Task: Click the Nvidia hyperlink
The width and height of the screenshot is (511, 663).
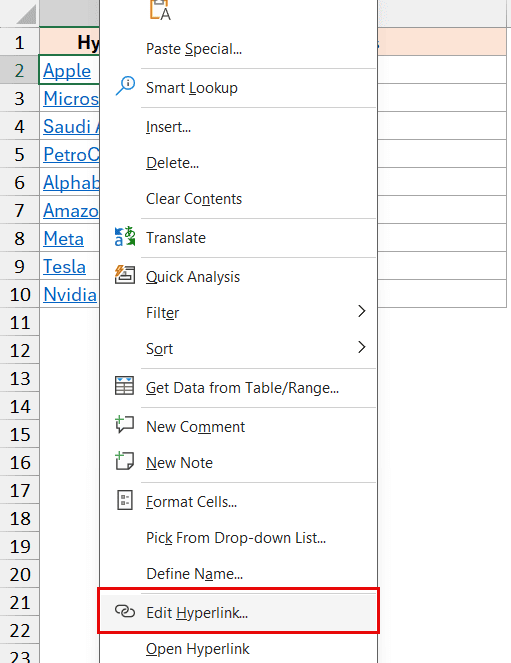Action: [70, 294]
